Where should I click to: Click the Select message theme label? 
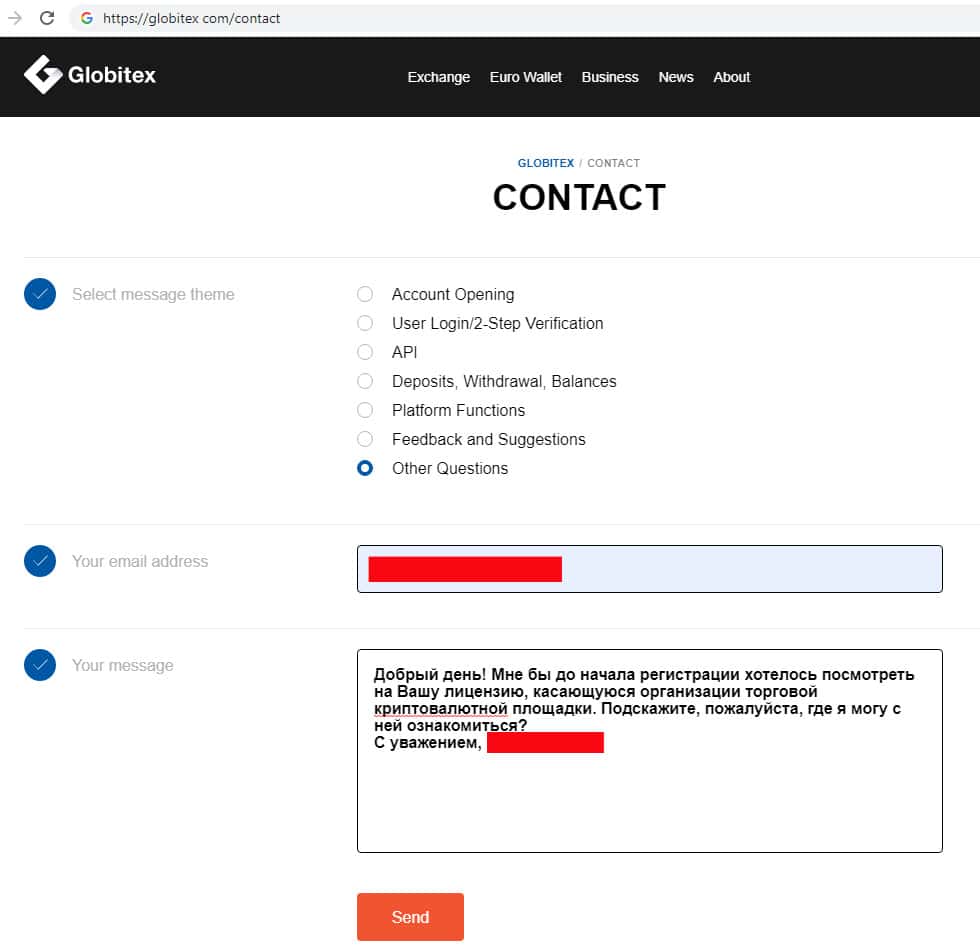coord(153,294)
